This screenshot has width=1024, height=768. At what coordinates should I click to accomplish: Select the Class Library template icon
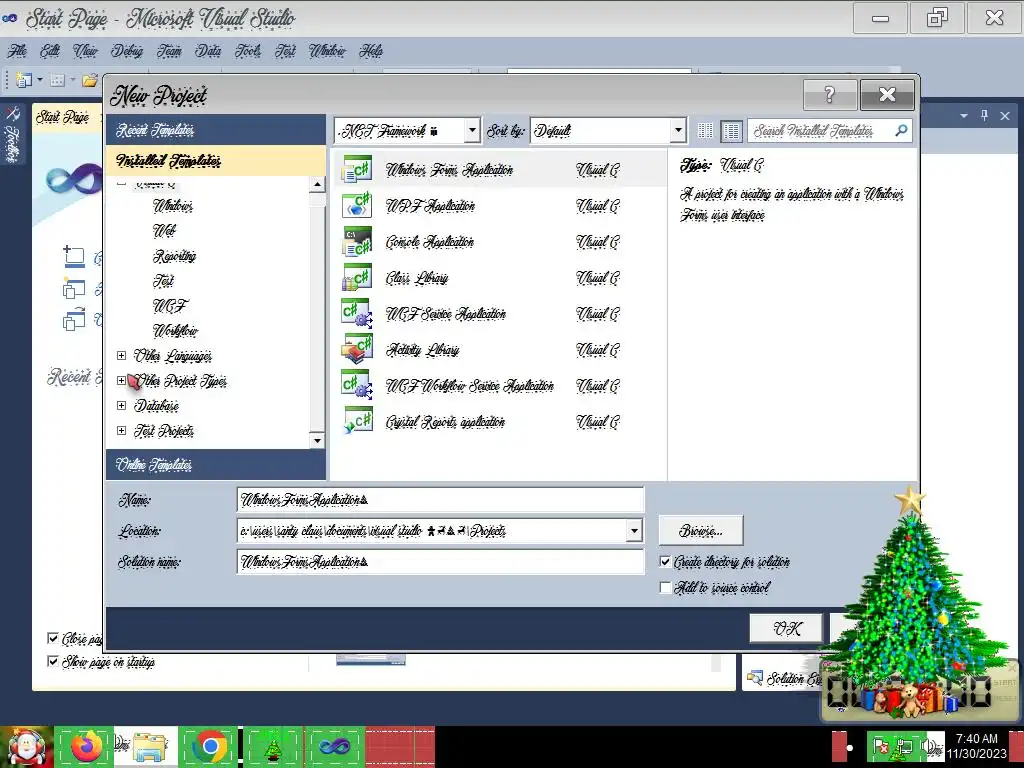[357, 278]
